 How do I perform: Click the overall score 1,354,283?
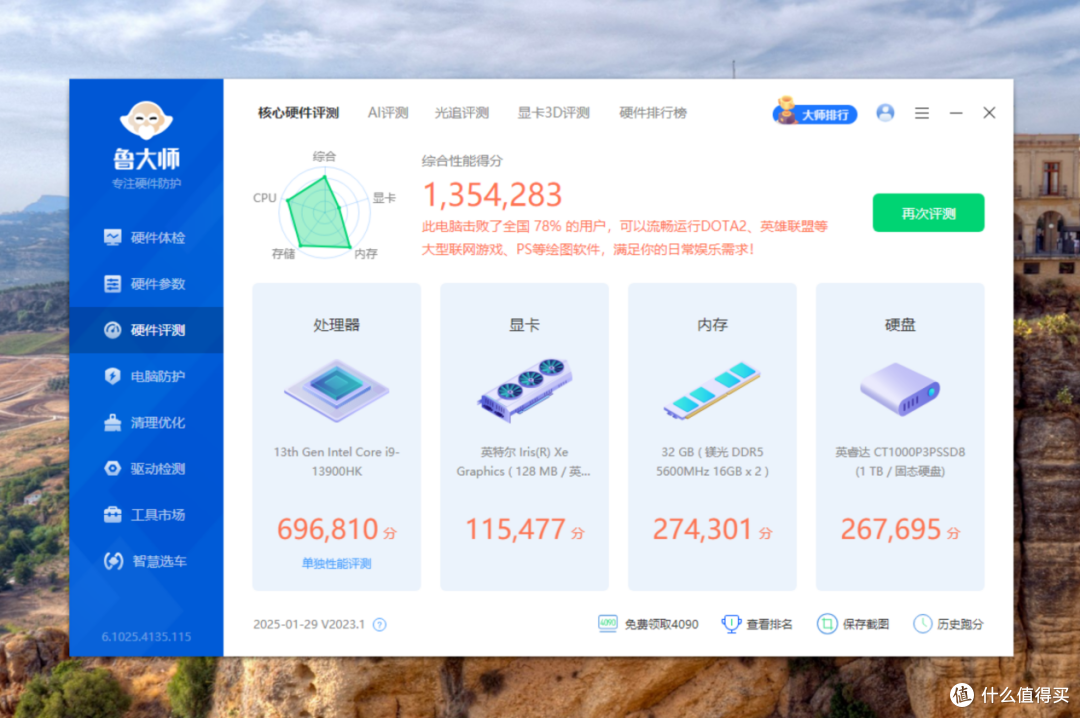pyautogui.click(x=492, y=195)
